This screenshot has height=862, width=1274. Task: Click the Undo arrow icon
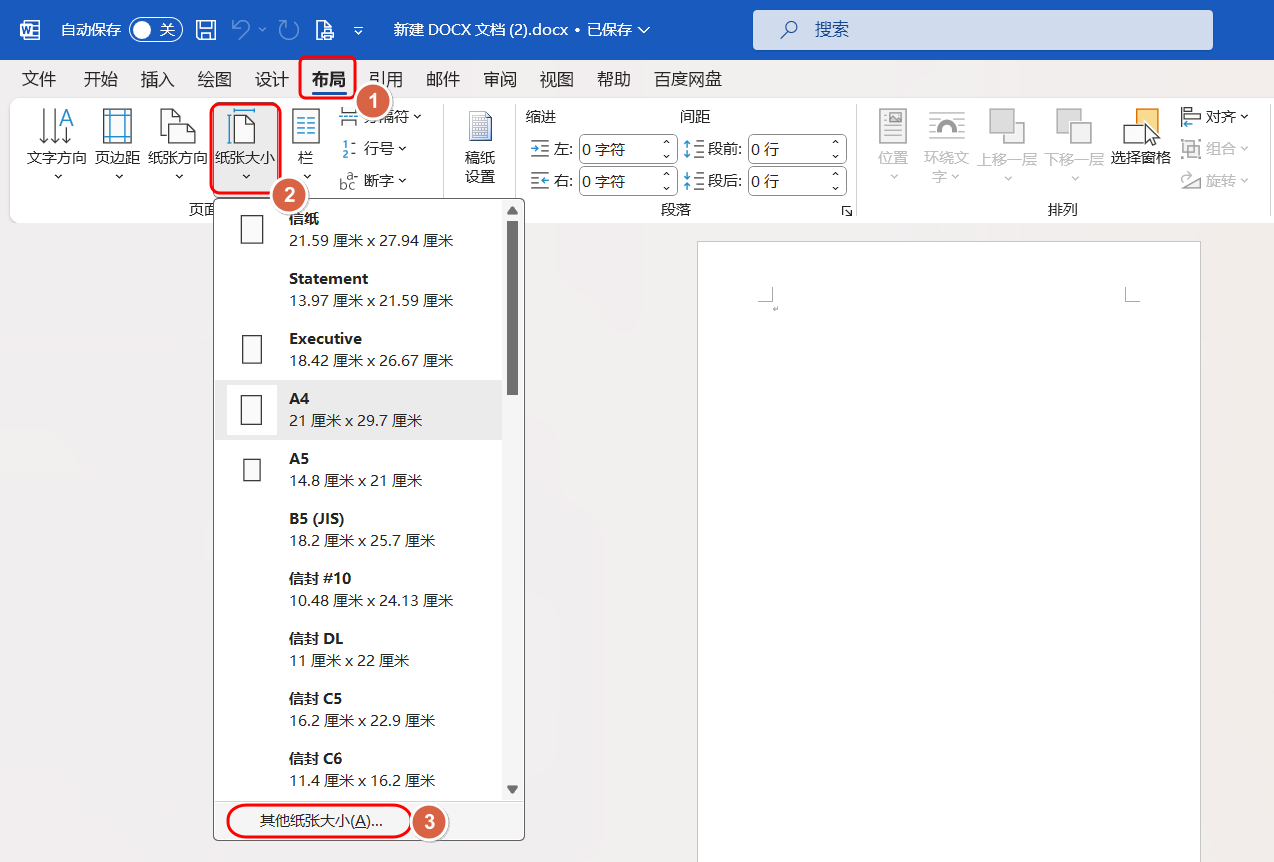pyautogui.click(x=241, y=30)
